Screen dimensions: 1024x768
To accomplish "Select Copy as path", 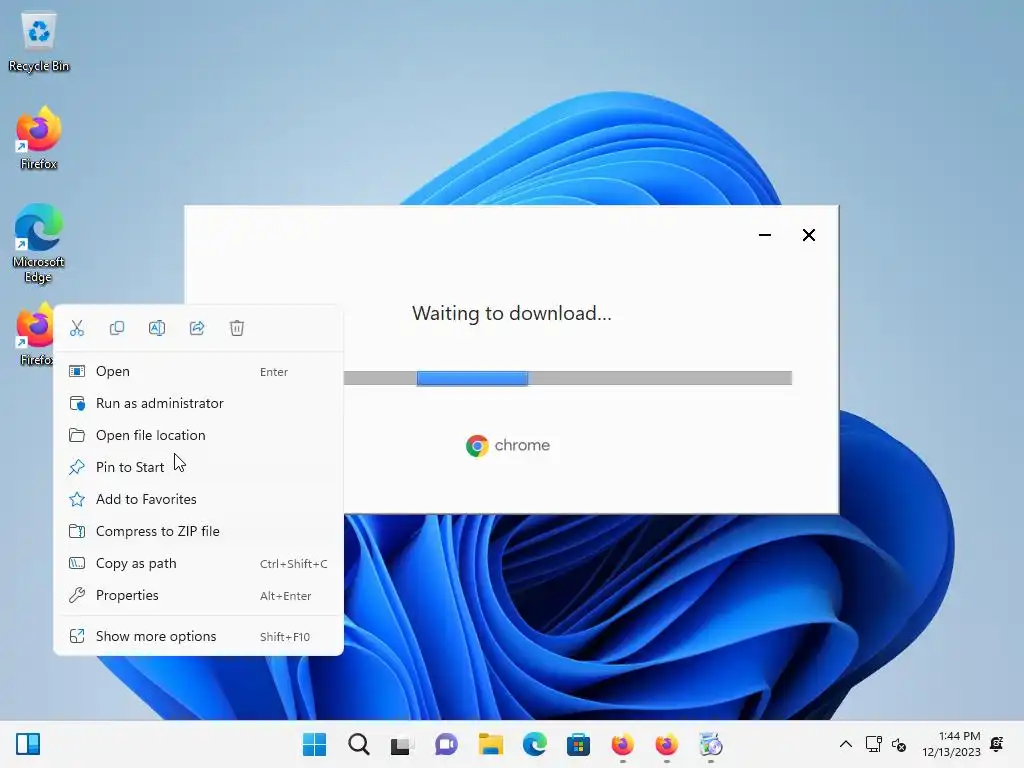I will [199, 564].
